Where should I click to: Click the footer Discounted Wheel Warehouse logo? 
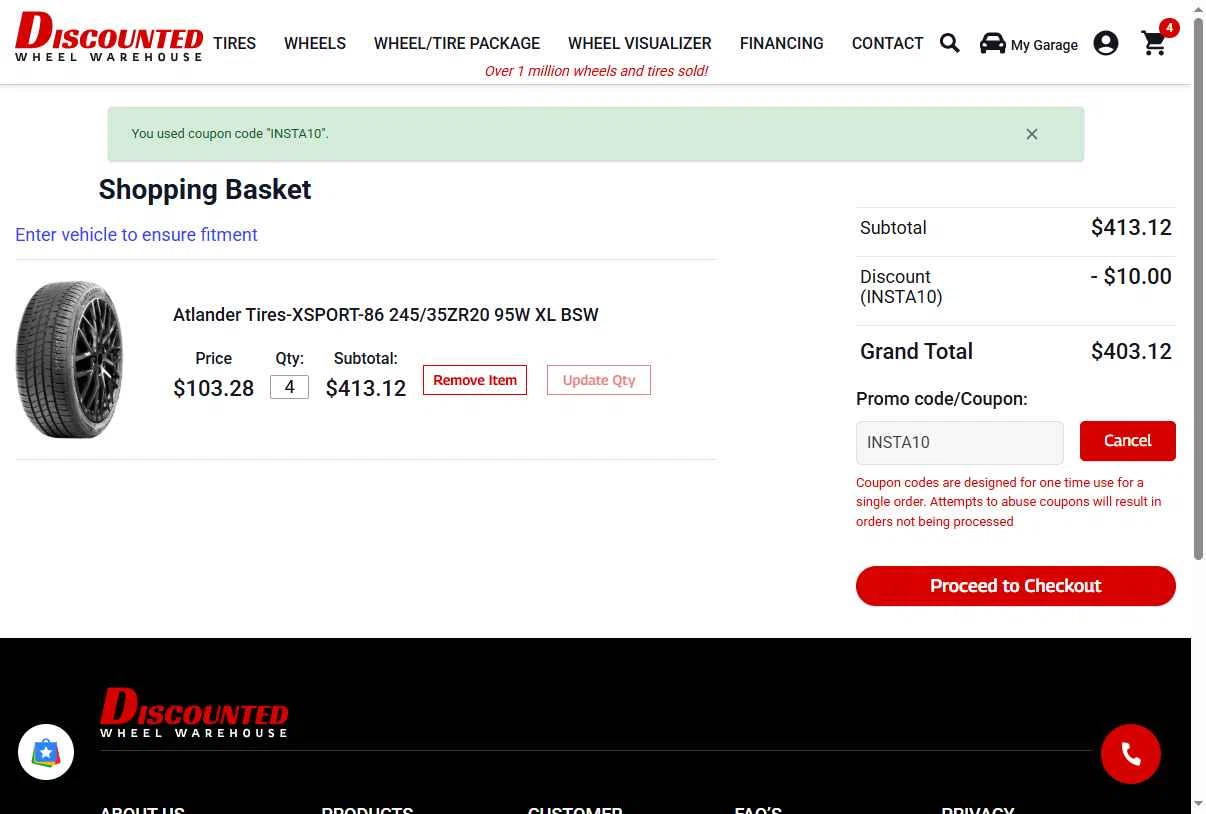(194, 713)
